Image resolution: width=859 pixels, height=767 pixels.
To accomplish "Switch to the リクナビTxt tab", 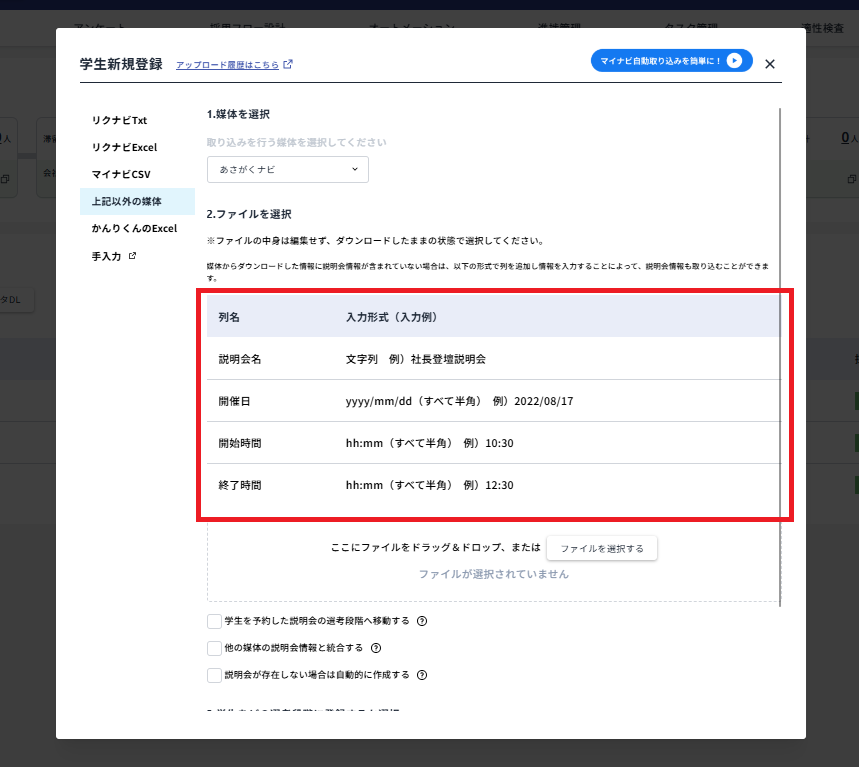I will pos(122,118).
